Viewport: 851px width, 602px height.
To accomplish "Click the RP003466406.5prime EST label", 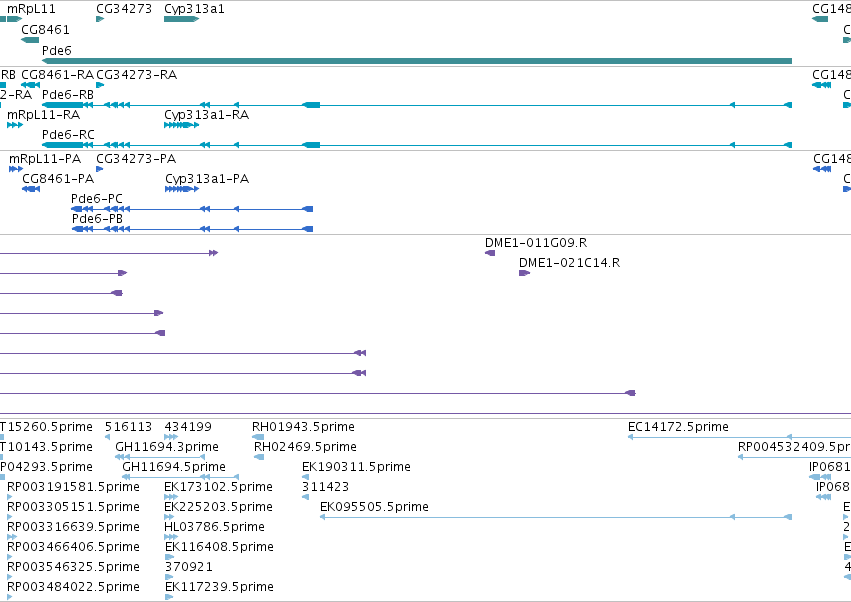I will pos(73,547).
